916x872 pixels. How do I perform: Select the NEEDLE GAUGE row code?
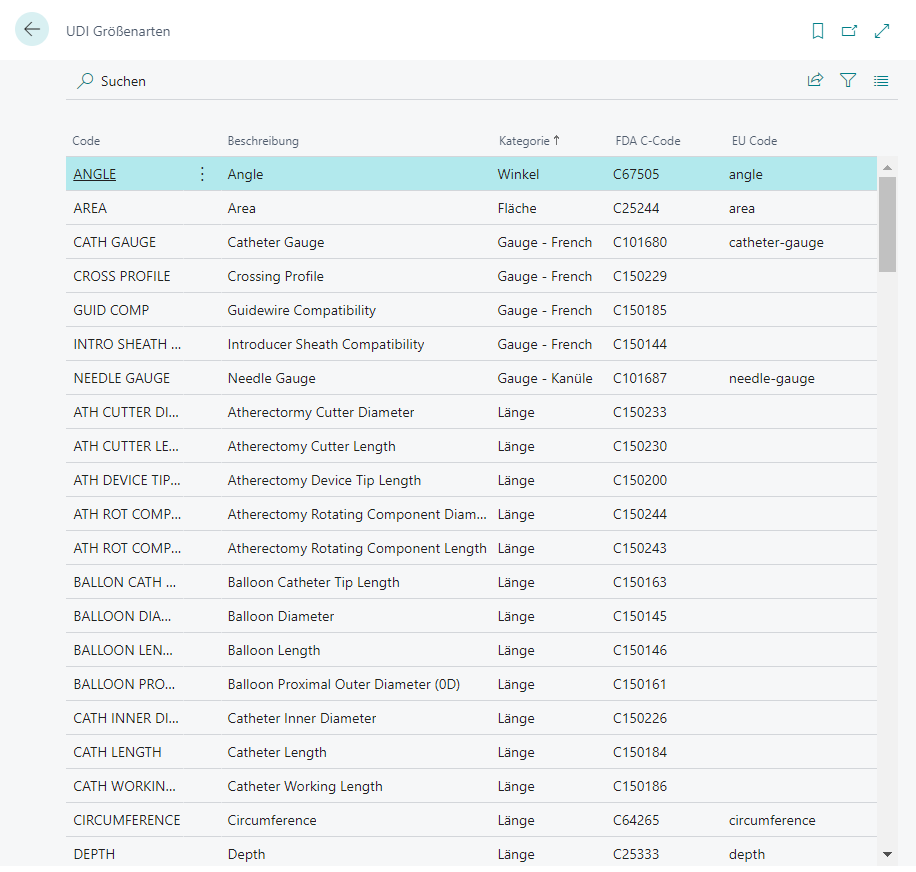click(x=122, y=378)
